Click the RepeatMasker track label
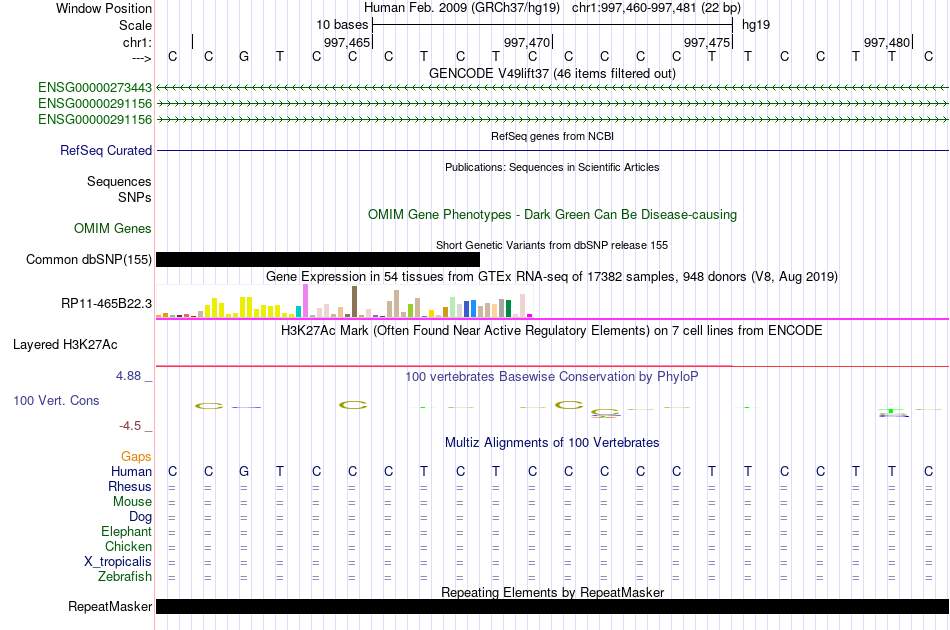Viewport: 950px width, 630px height. click(110, 606)
